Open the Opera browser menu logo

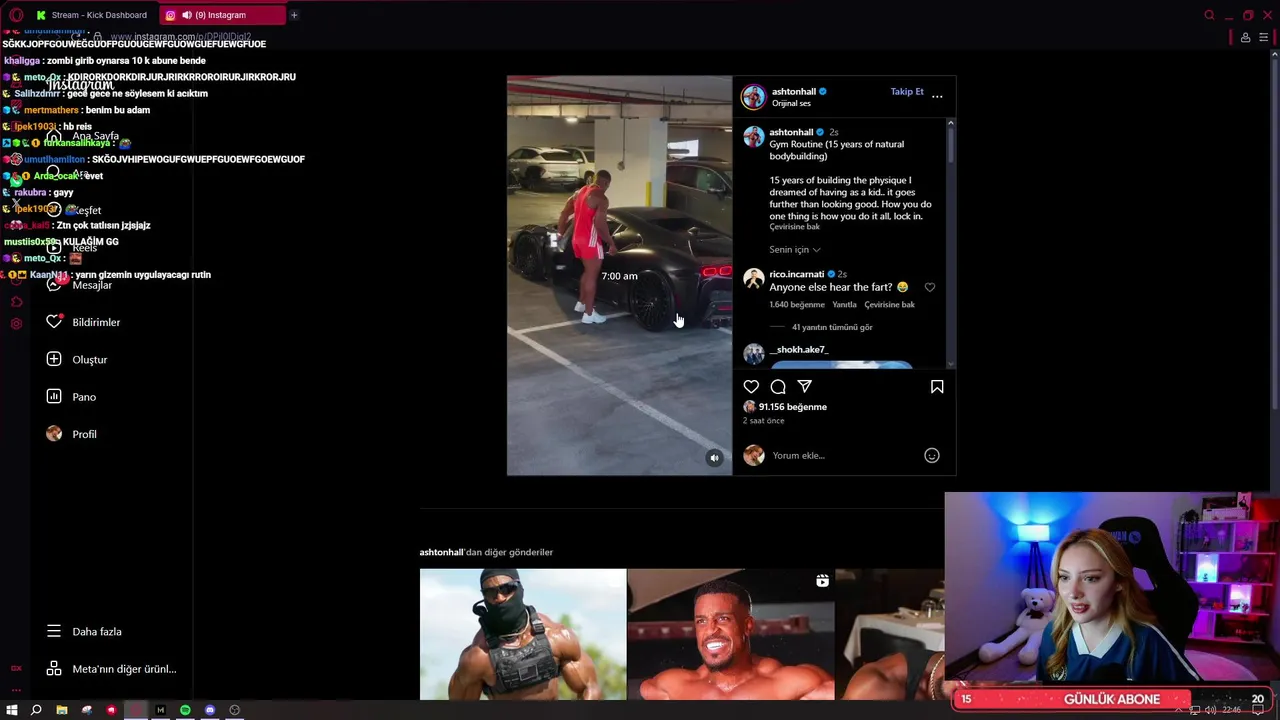pos(16,15)
